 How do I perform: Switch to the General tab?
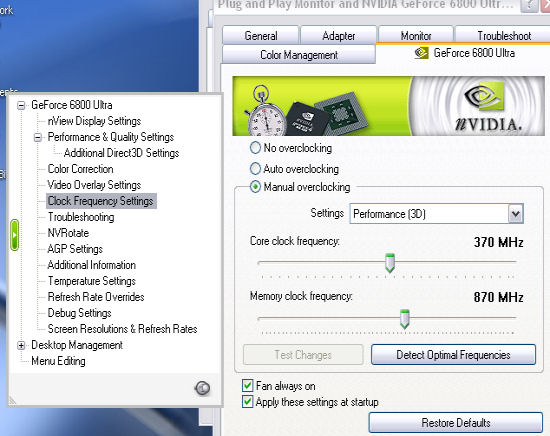point(261,36)
